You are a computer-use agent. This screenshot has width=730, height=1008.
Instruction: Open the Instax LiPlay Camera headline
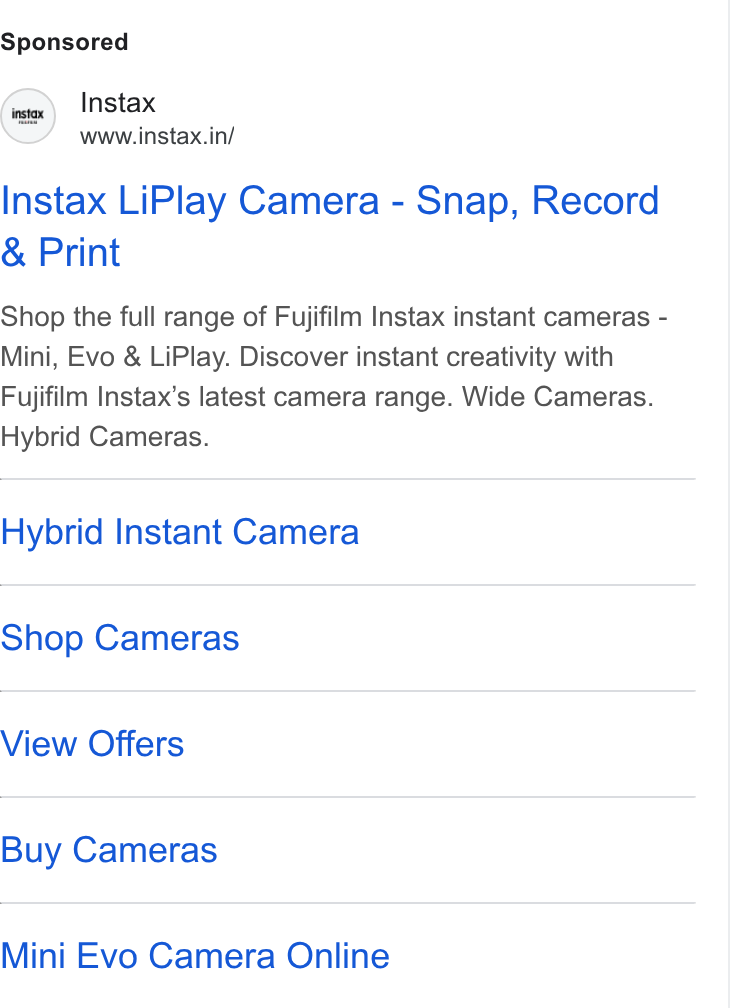click(330, 226)
